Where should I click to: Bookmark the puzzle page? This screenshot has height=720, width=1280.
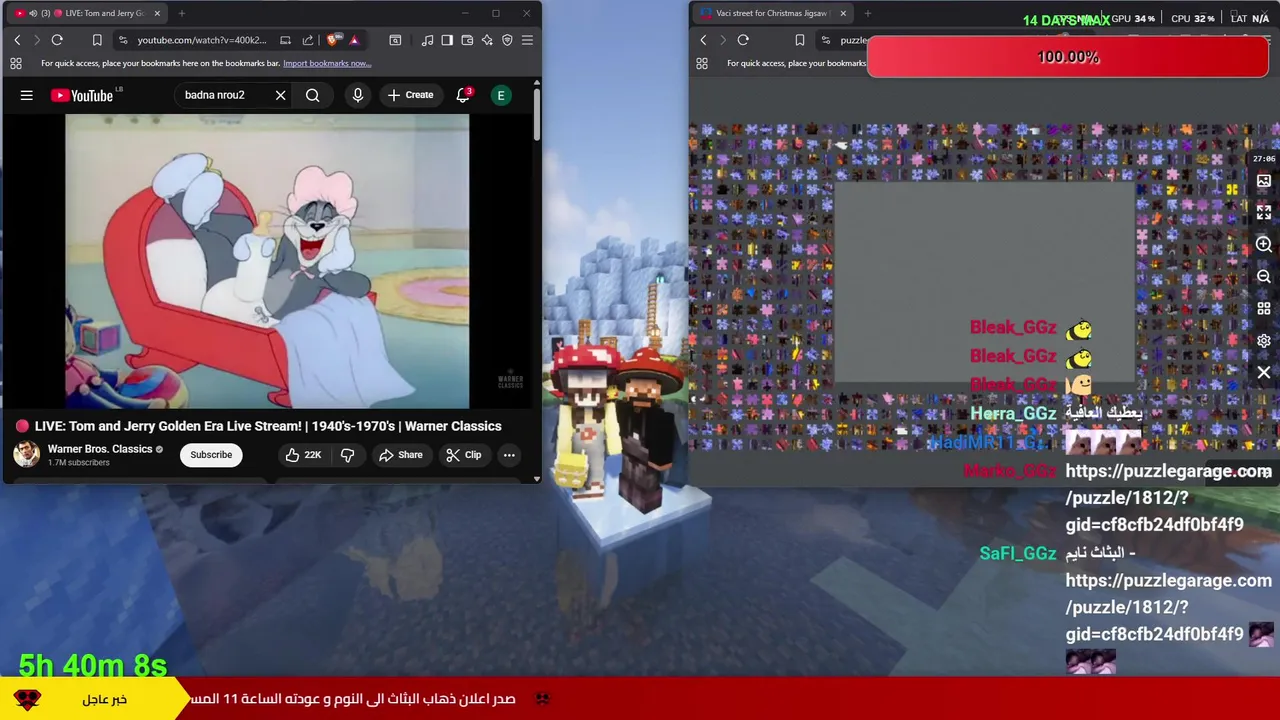799,40
